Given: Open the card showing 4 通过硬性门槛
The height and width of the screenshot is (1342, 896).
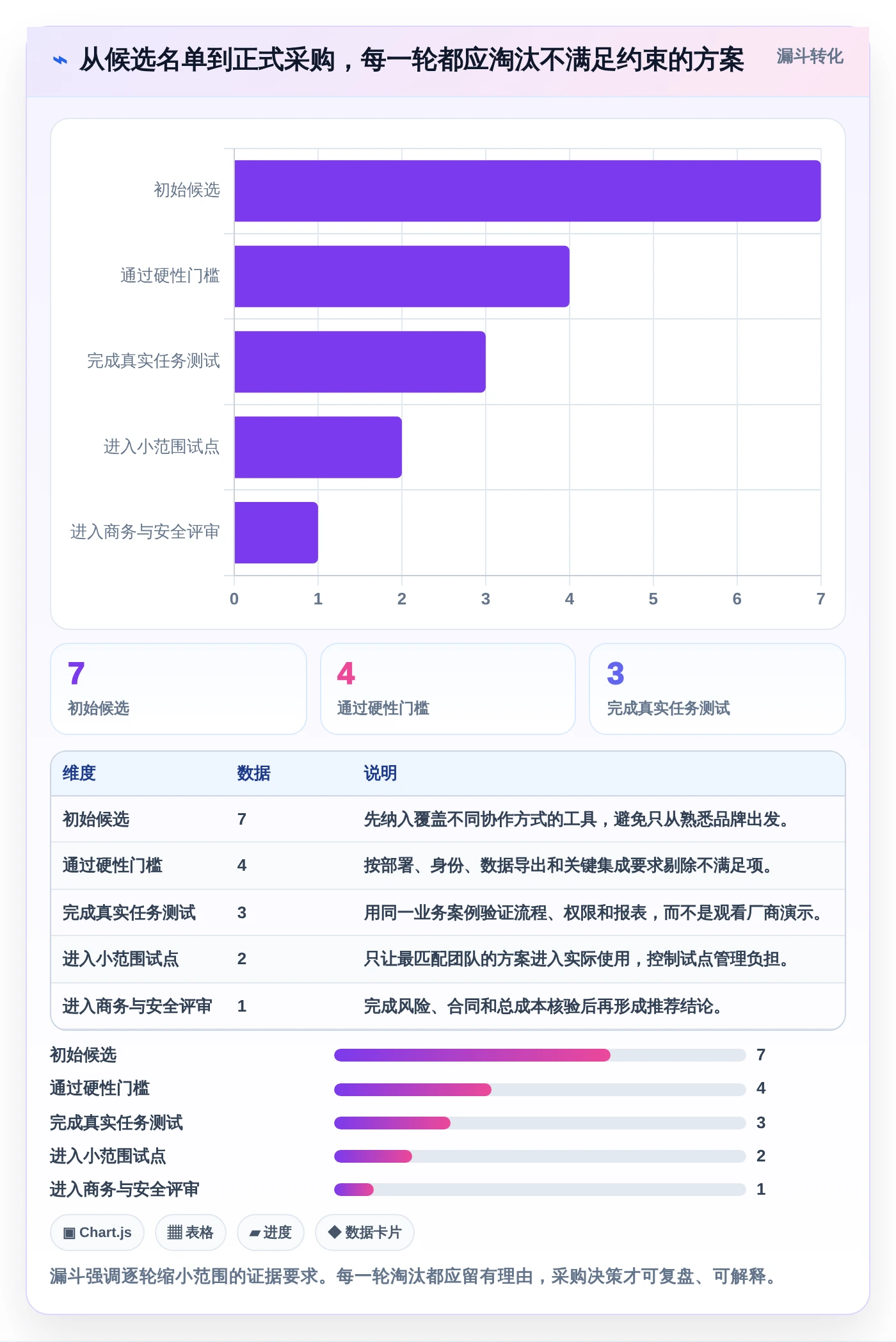Looking at the screenshot, I should click(x=448, y=689).
